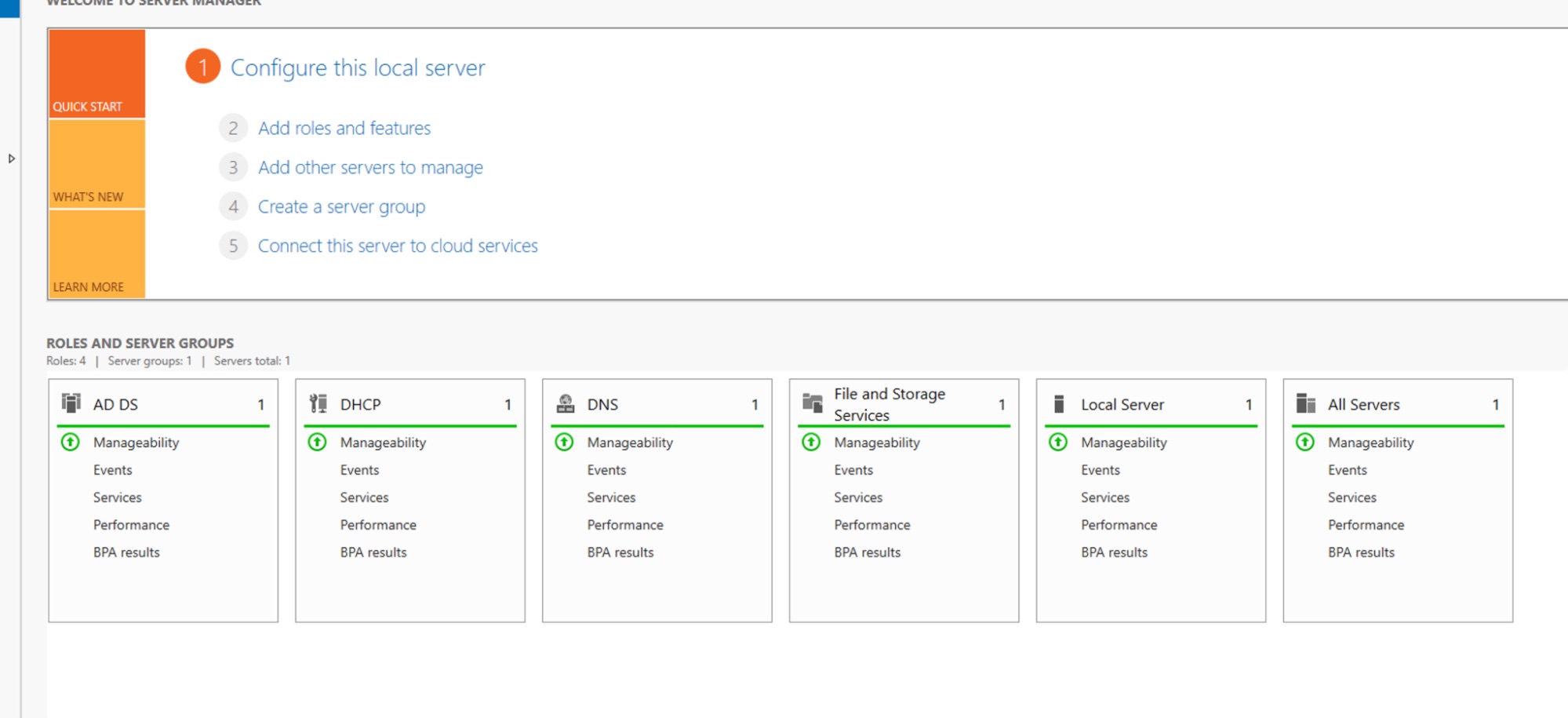Image resolution: width=1568 pixels, height=718 pixels.
Task: Open Add roles and features wizard
Action: tap(344, 128)
